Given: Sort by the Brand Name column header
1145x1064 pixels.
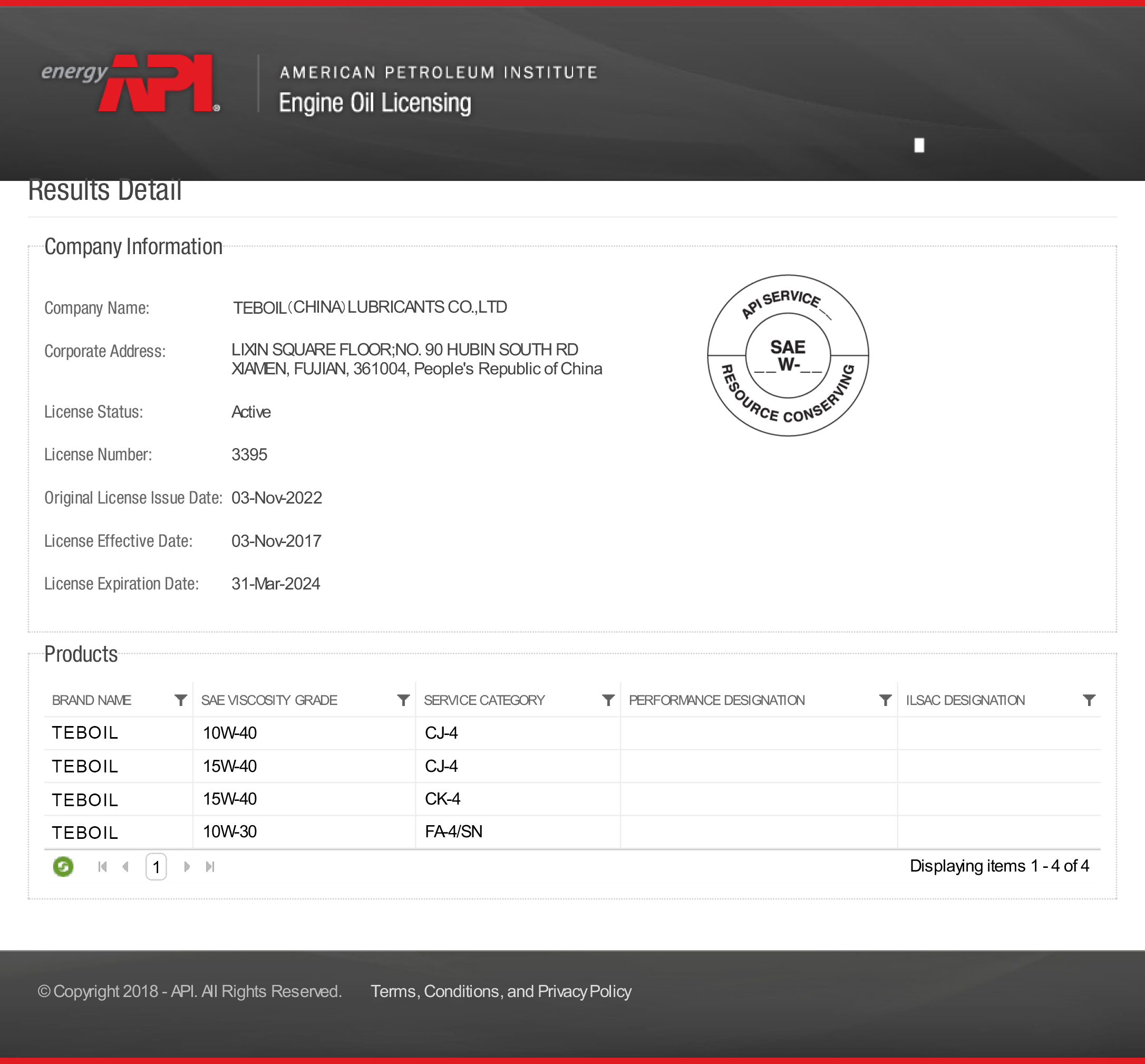Looking at the screenshot, I should (x=92, y=700).
